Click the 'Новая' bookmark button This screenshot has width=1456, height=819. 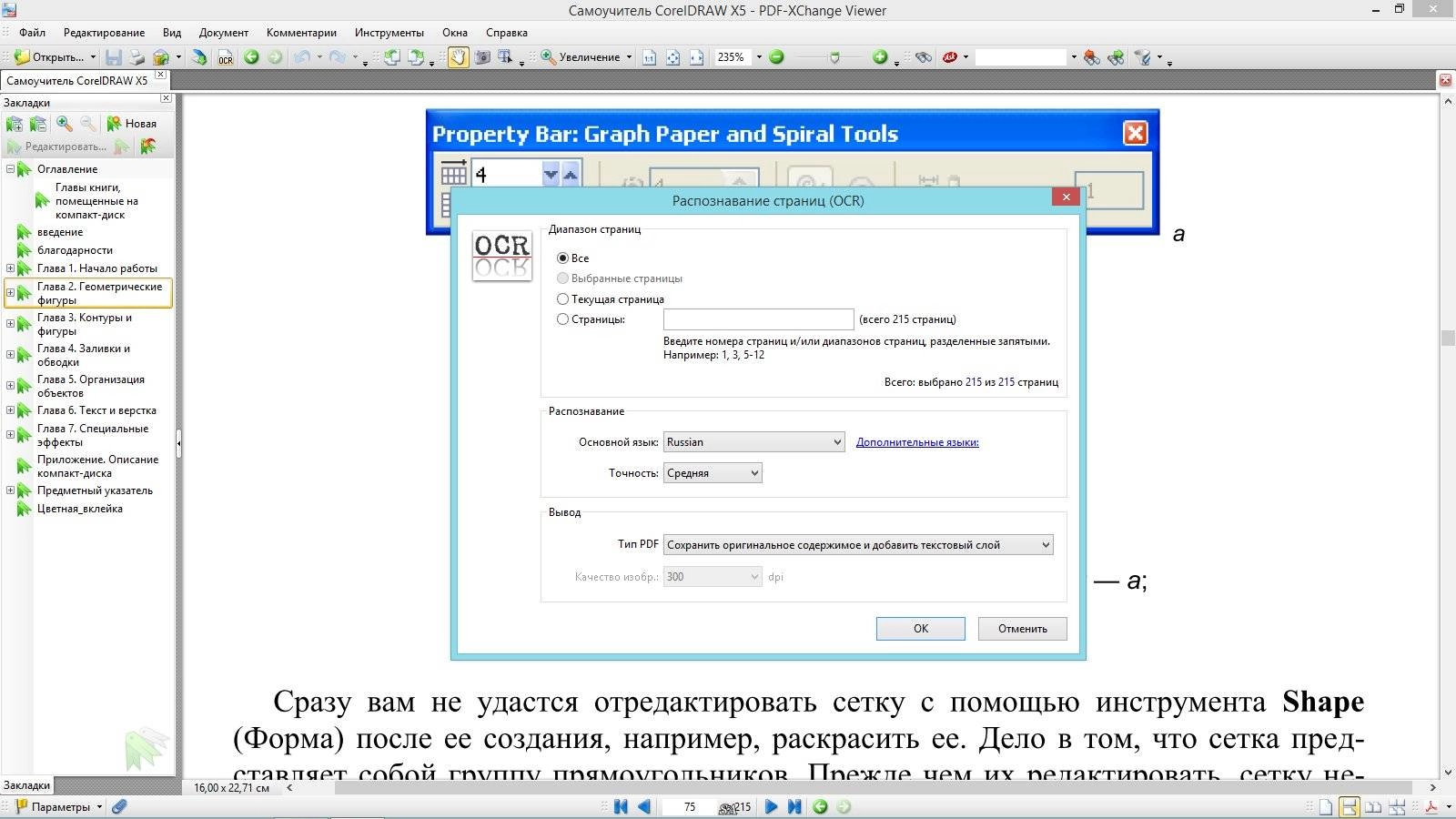[x=132, y=124]
